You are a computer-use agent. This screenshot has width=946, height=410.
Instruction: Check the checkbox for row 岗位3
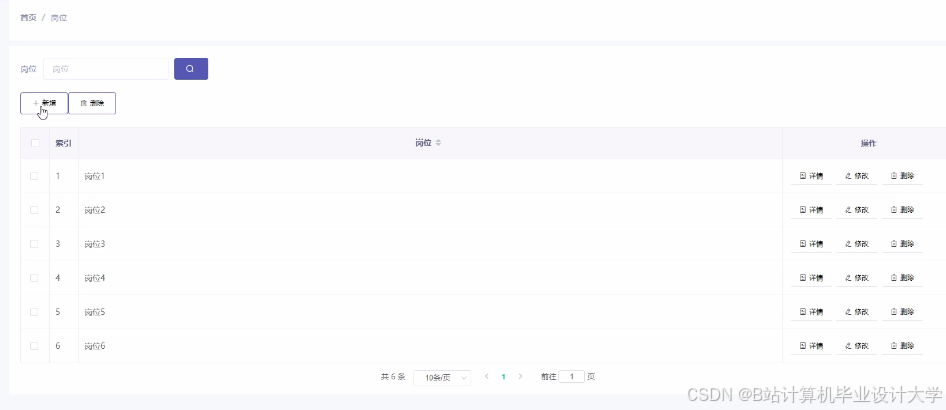(34, 244)
